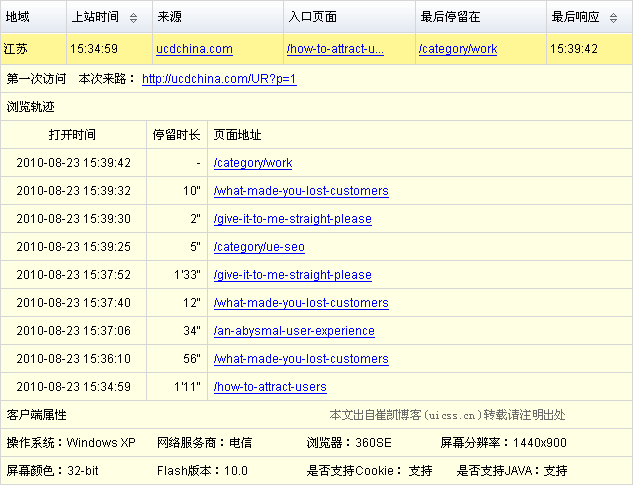Open the /how-to-attract-users page link

point(270,387)
